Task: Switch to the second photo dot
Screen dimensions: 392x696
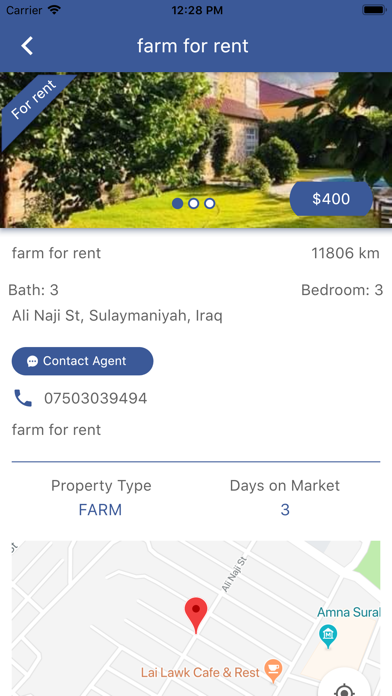Action: click(193, 203)
